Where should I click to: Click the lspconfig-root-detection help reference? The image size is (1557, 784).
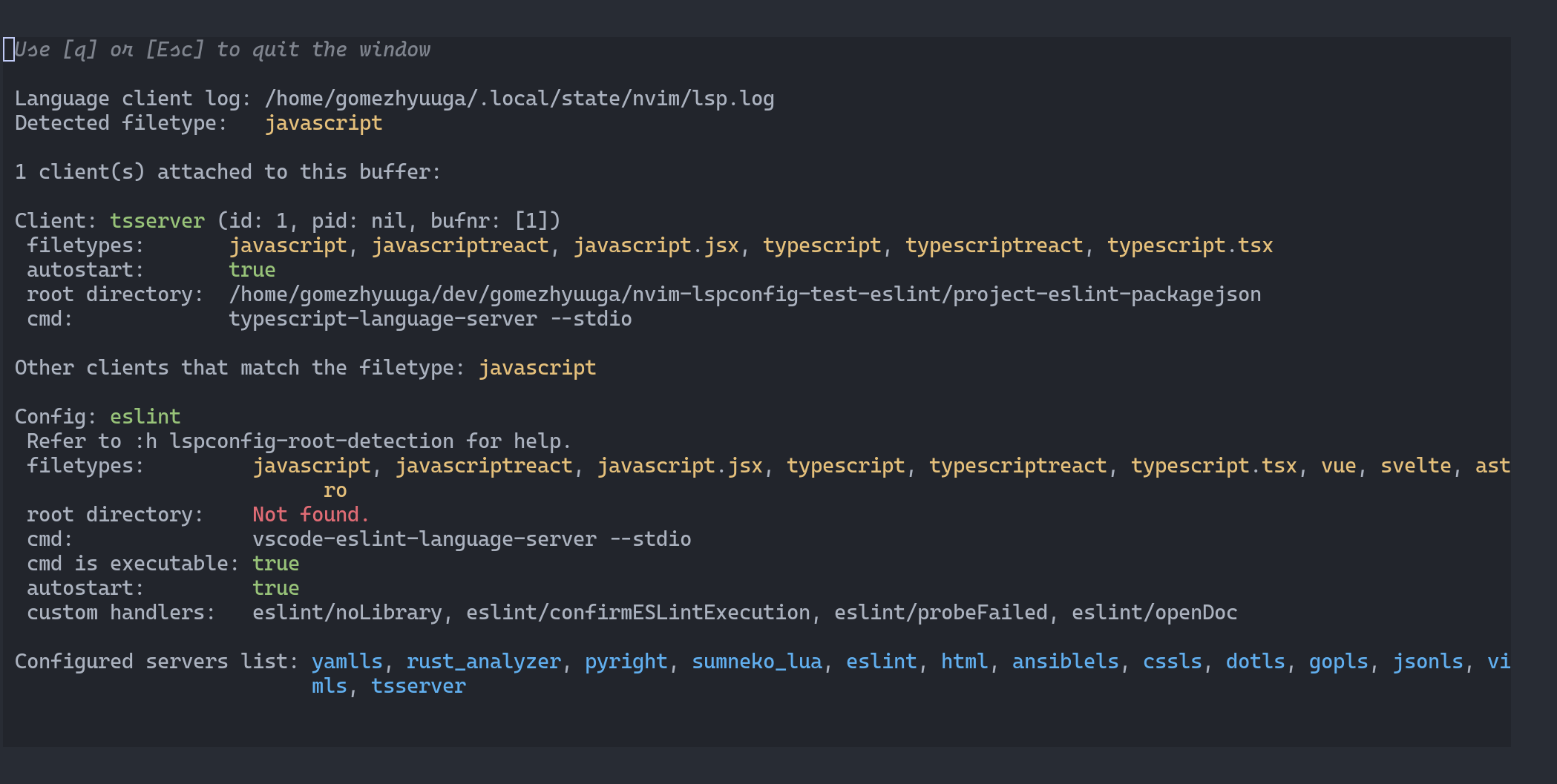click(312, 441)
